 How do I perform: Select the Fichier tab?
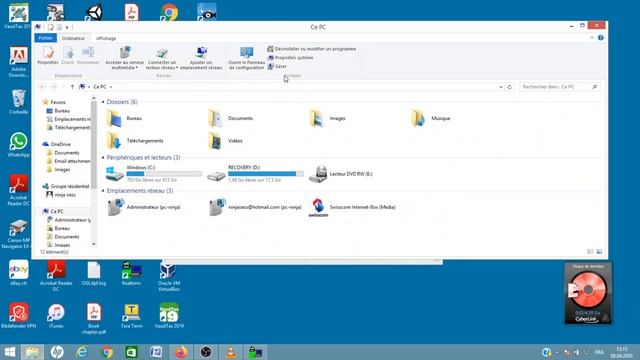point(45,38)
